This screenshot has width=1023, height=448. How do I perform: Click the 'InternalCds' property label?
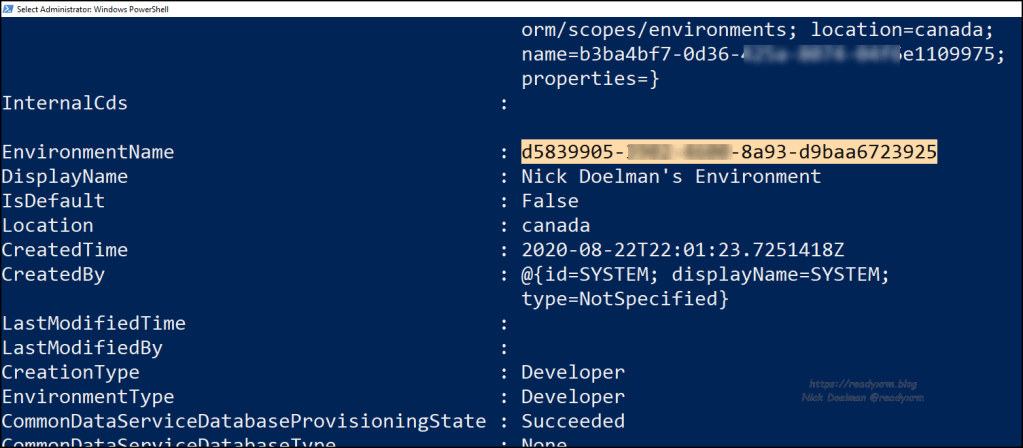[65, 103]
